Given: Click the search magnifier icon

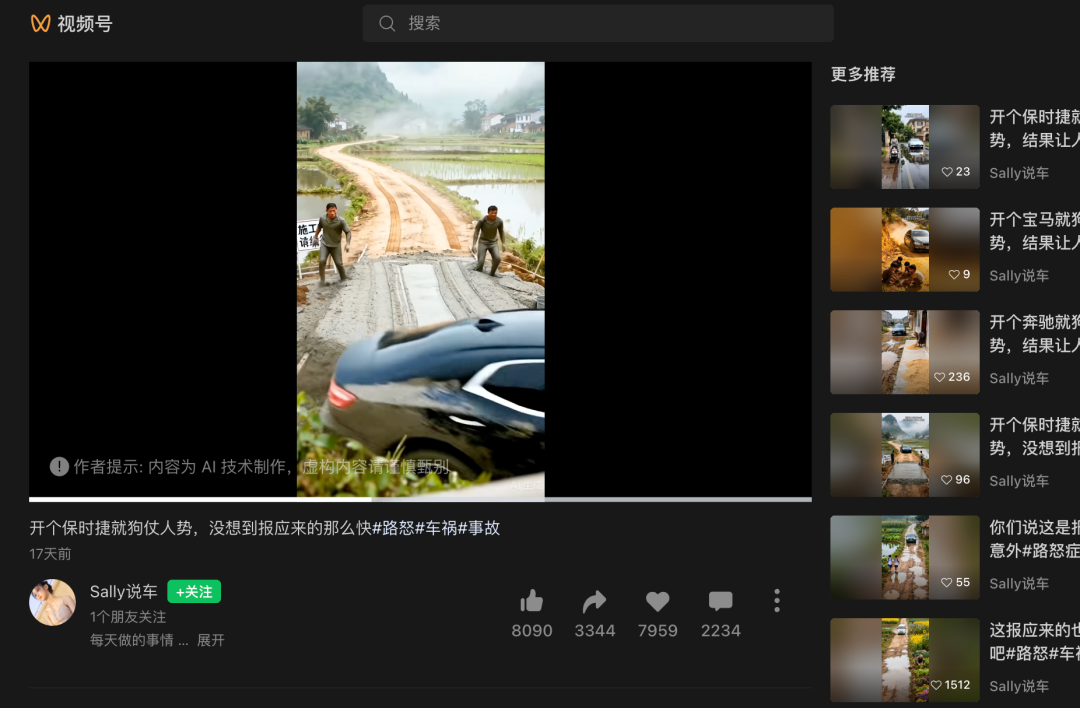Looking at the screenshot, I should click(387, 23).
